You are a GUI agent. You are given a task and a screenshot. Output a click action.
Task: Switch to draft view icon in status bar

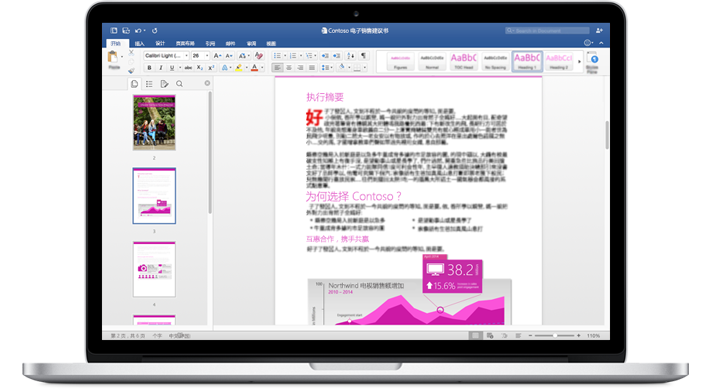518,335
